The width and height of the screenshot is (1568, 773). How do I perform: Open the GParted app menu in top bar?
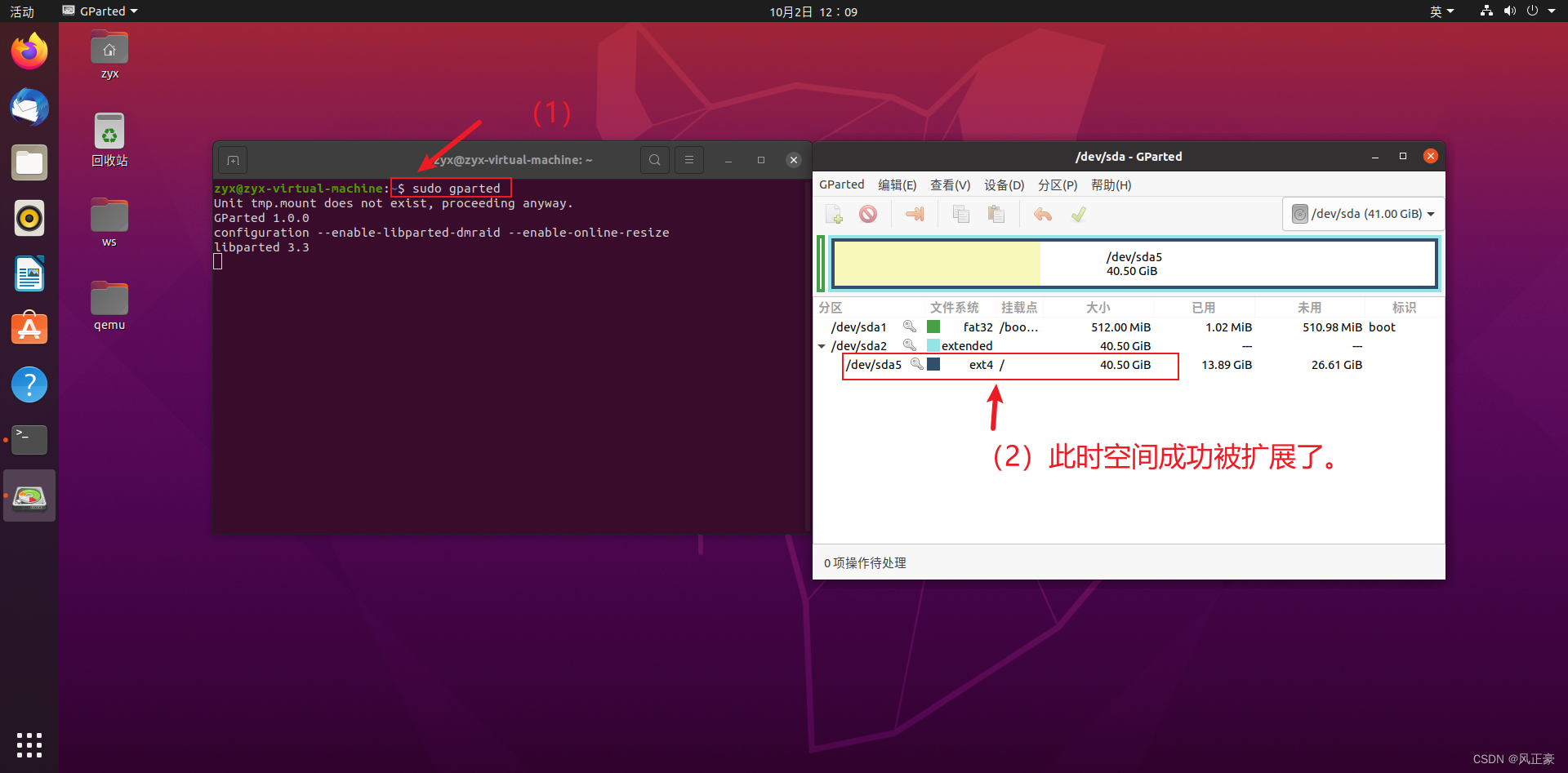tap(100, 11)
